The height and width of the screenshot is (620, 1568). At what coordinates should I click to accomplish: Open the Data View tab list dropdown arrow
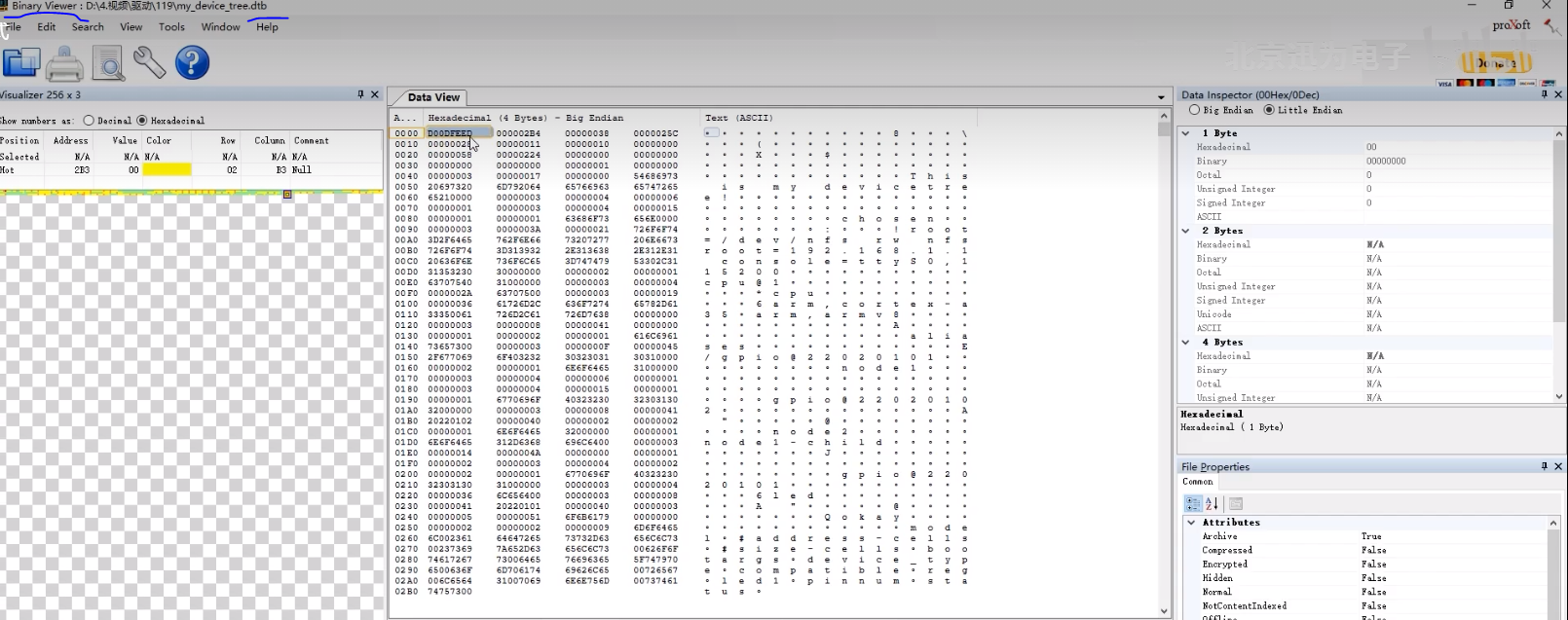click(1161, 97)
